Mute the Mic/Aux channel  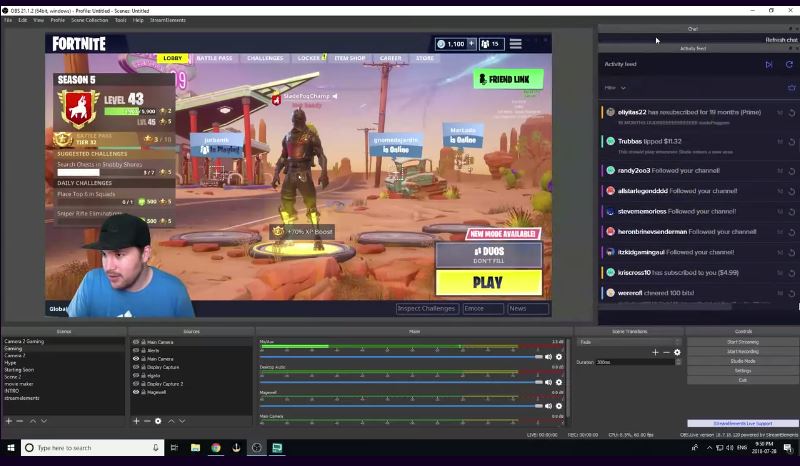pos(548,357)
